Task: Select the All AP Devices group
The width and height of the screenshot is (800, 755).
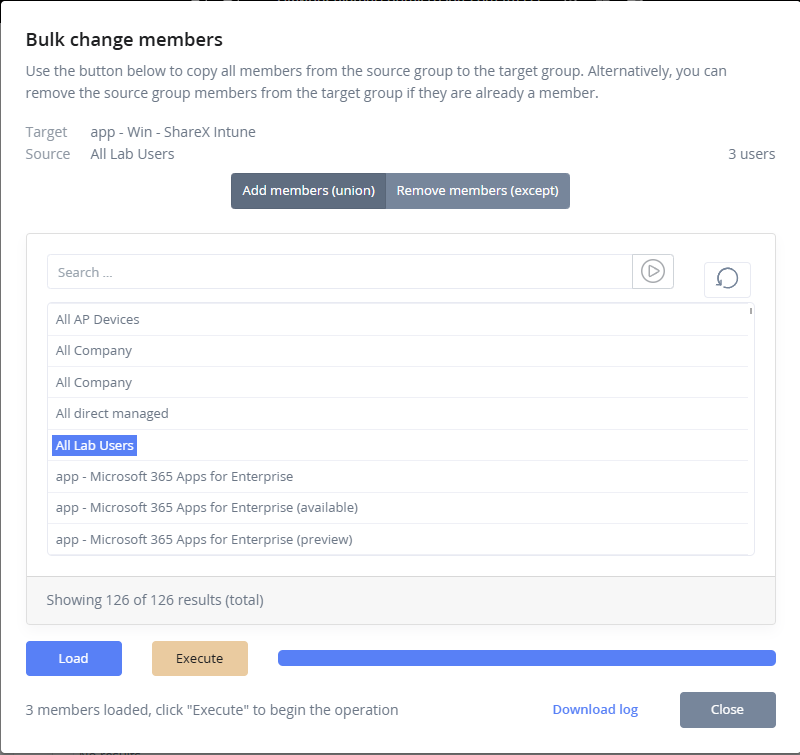Action: click(98, 320)
